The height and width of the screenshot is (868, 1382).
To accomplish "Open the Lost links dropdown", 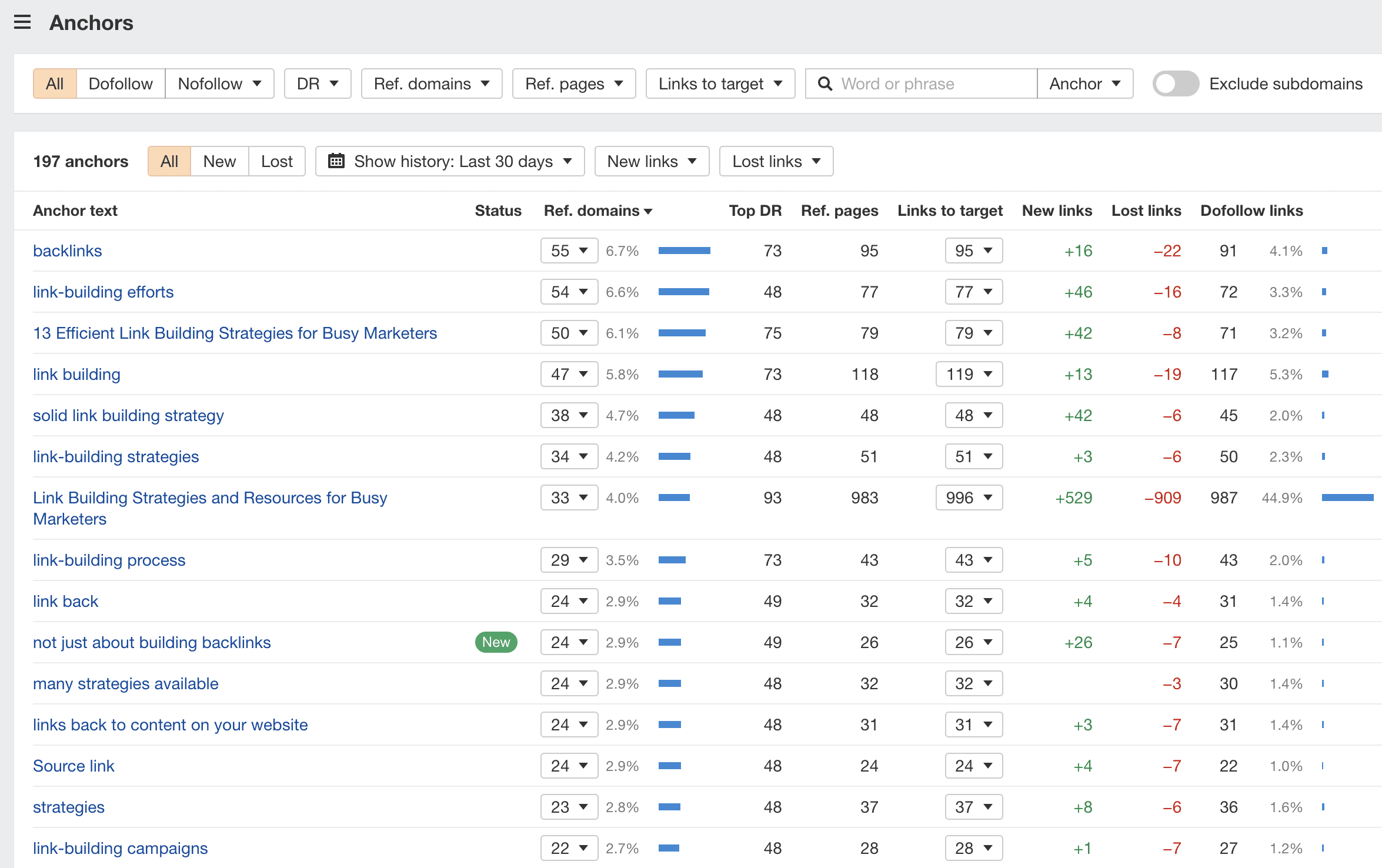I will point(776,161).
